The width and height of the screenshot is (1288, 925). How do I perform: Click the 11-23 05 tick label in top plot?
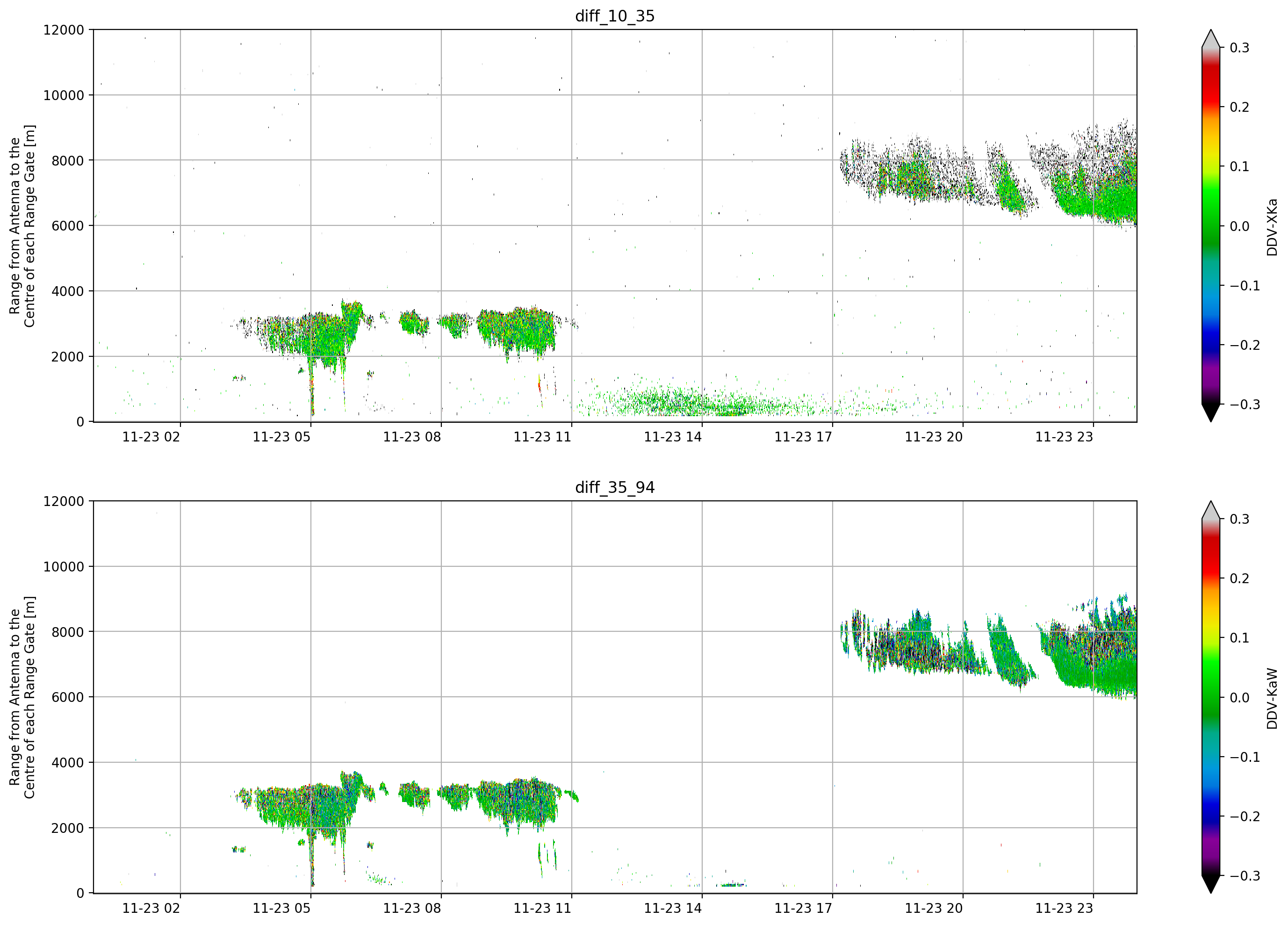tap(281, 437)
